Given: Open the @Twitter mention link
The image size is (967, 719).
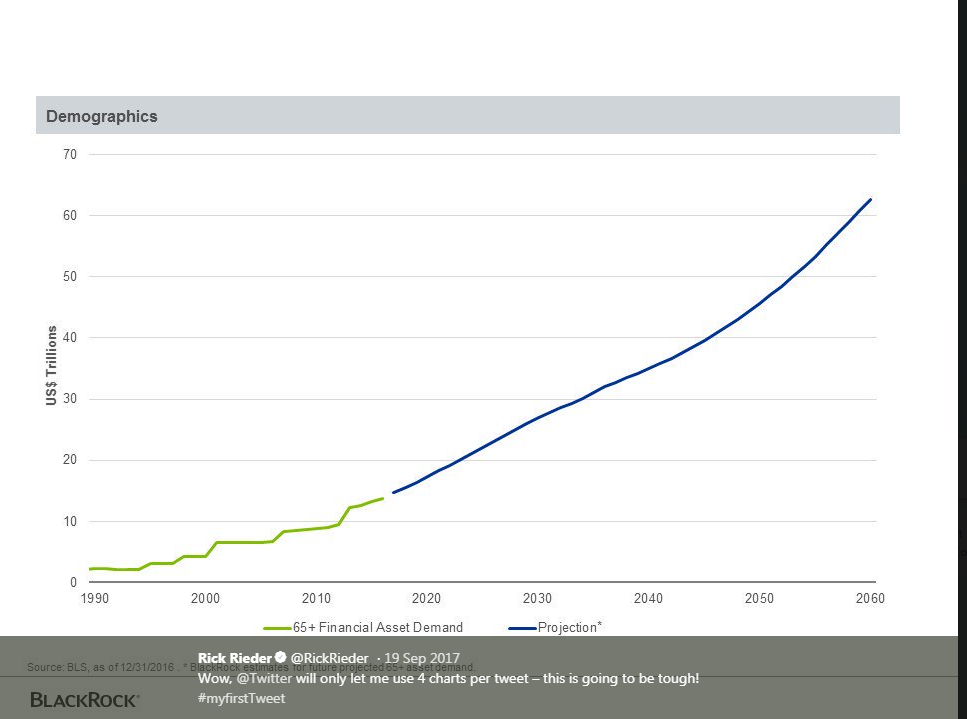Looking at the screenshot, I should [x=264, y=678].
